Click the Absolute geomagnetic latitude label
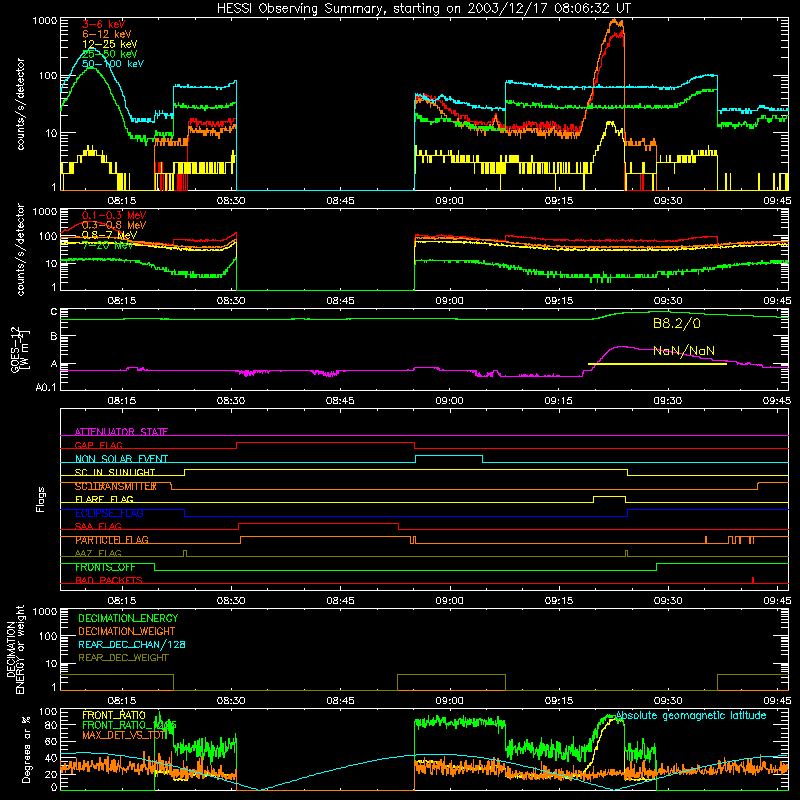The width and height of the screenshot is (800, 800). pyautogui.click(x=691, y=715)
